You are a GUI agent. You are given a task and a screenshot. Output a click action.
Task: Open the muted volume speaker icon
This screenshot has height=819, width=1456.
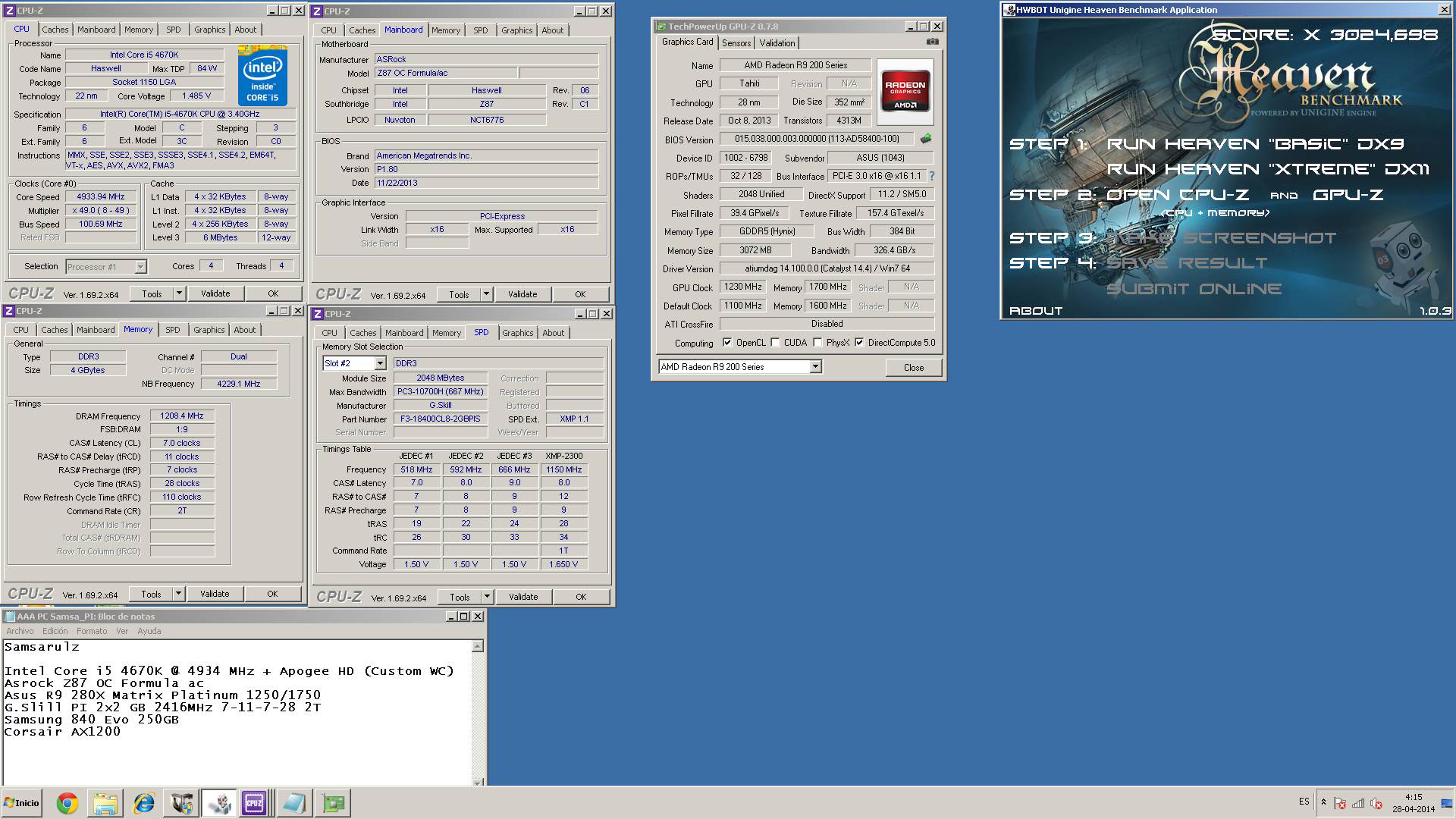[x=1376, y=803]
